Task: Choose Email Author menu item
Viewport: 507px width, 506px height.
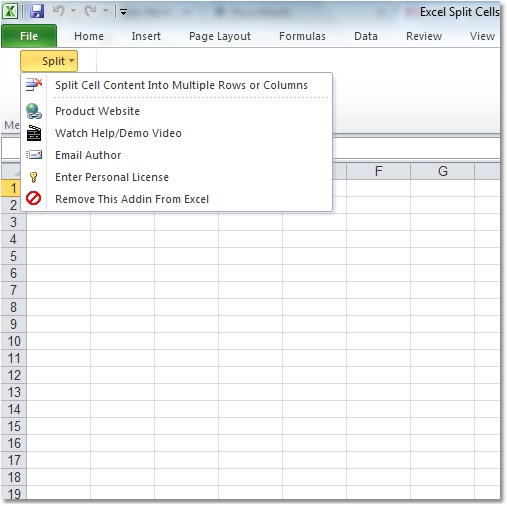Action: click(177, 155)
